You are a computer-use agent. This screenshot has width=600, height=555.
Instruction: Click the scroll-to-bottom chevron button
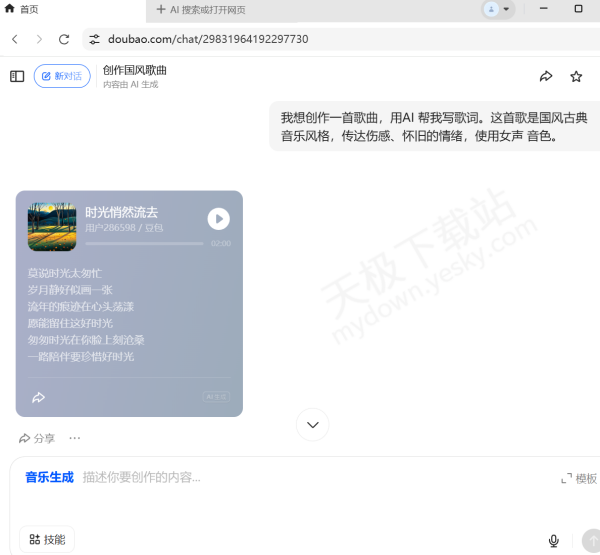pos(312,424)
